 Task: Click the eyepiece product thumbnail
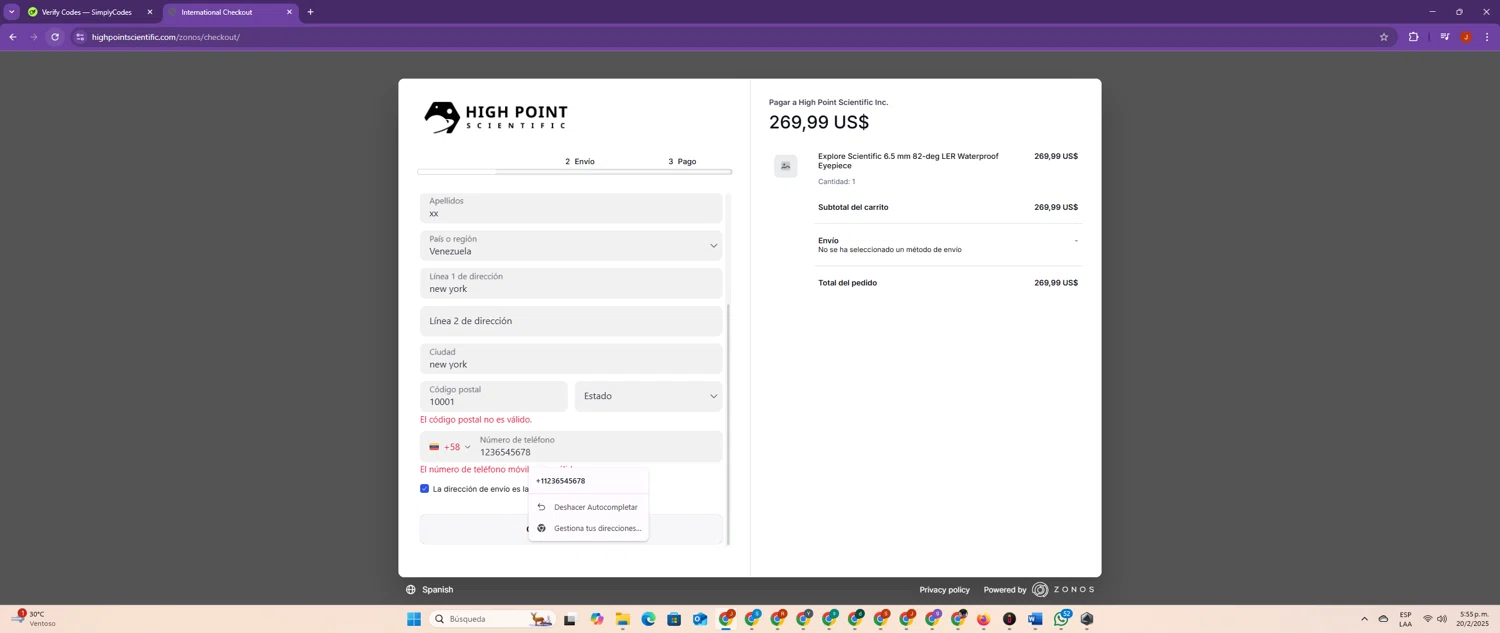(785, 166)
